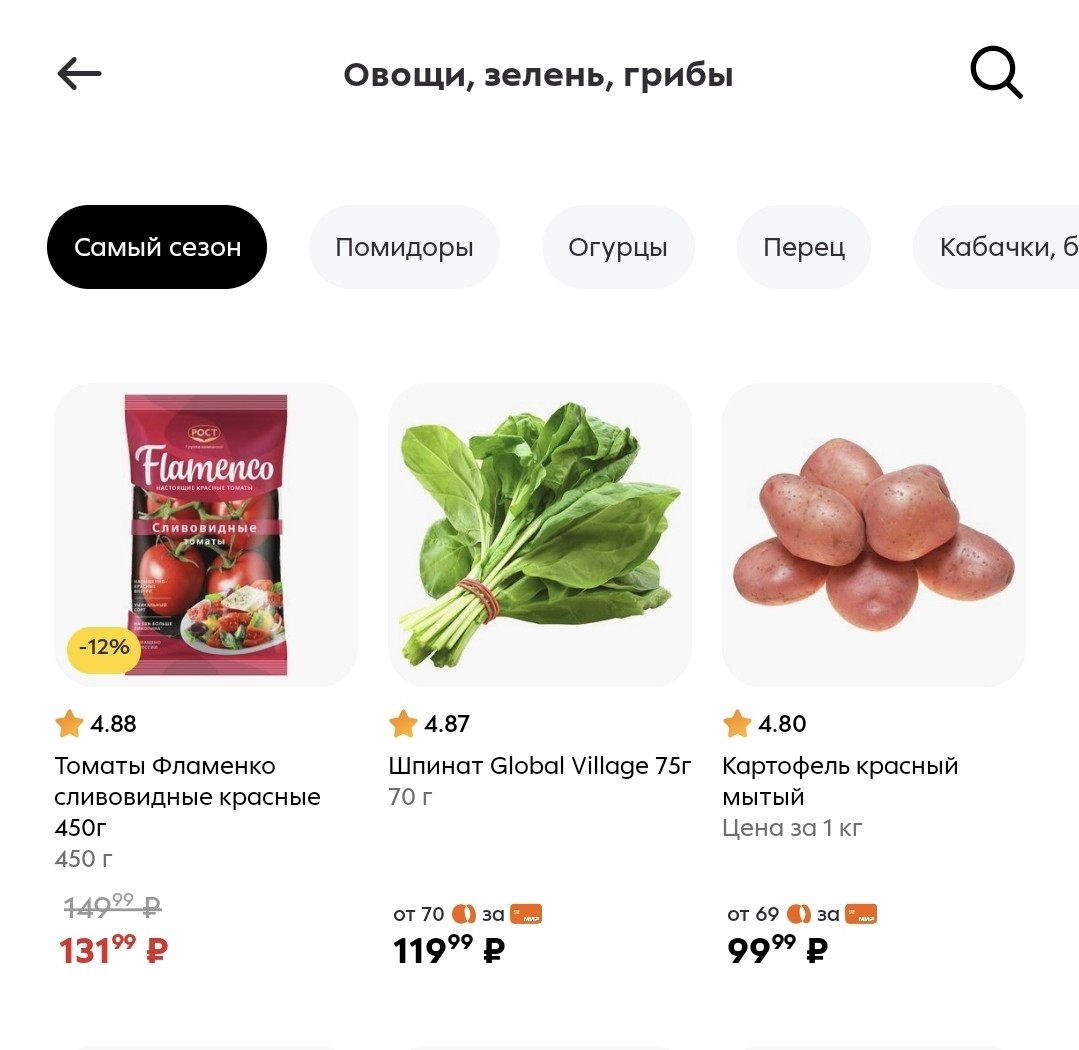1079x1050 pixels.
Task: Open the red potatoes product image
Action: pos(873,534)
